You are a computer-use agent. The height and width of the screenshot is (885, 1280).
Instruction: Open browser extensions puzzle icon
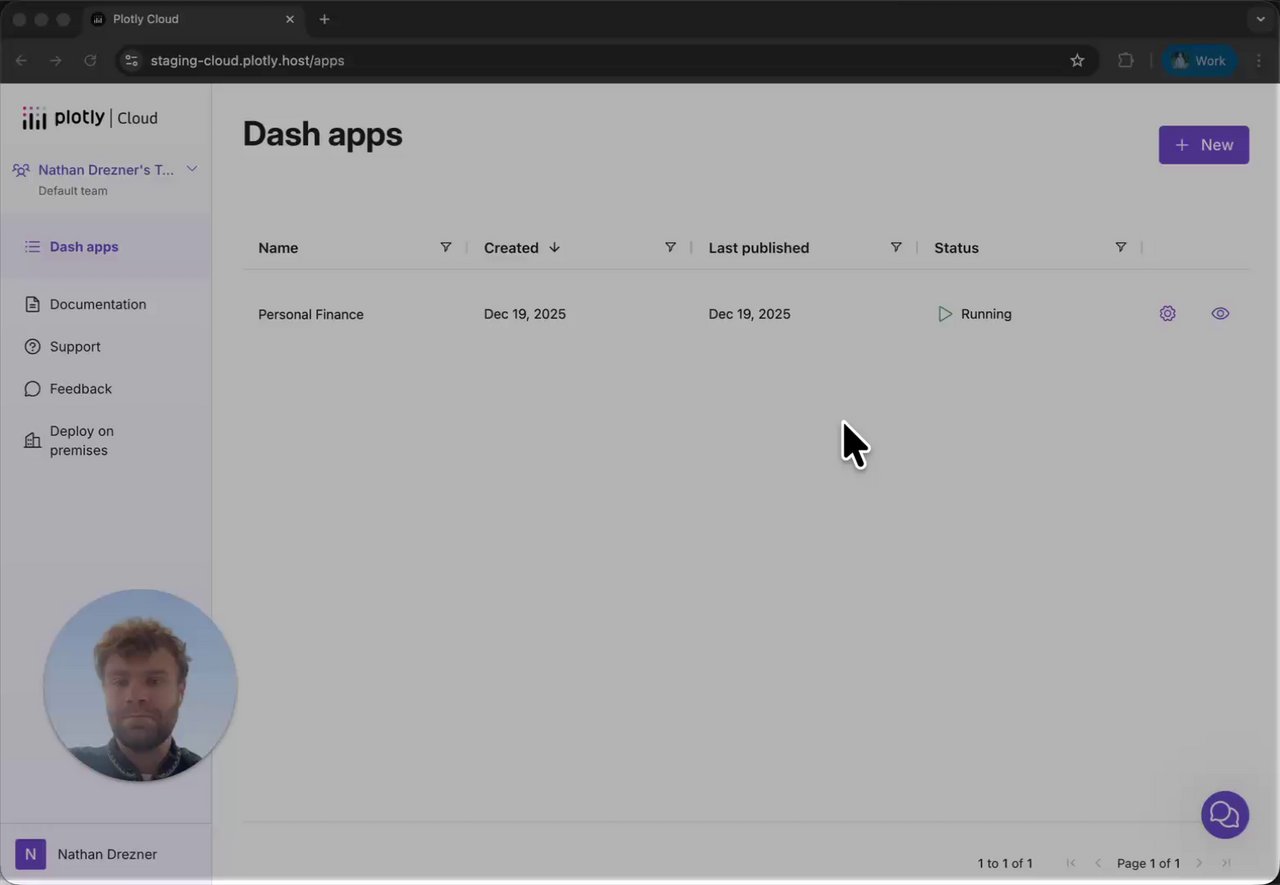pos(1126,61)
